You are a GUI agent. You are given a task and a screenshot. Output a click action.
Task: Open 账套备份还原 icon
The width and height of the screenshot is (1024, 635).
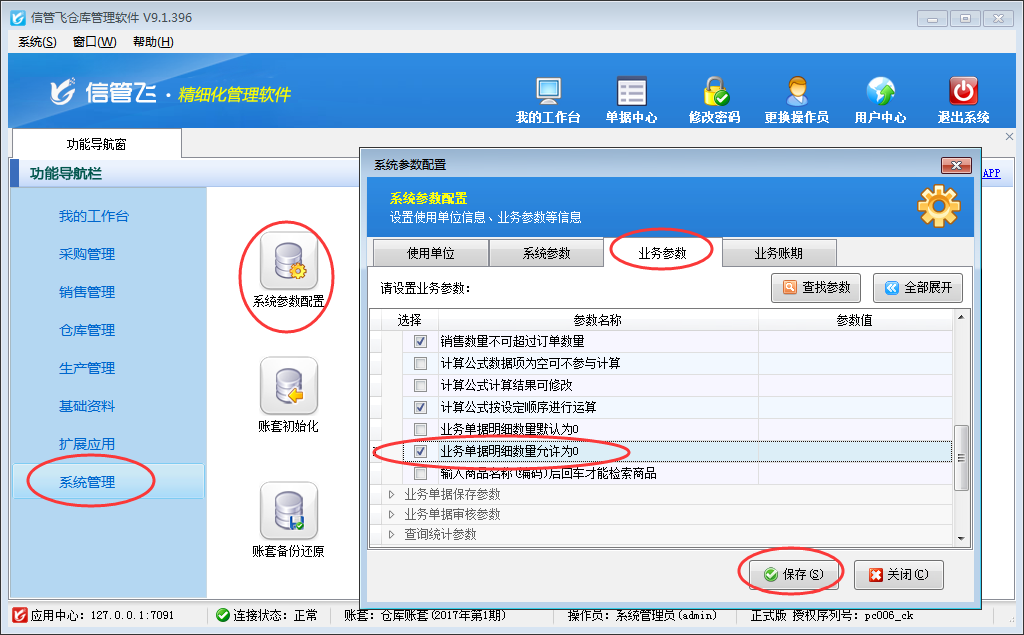tap(288, 511)
